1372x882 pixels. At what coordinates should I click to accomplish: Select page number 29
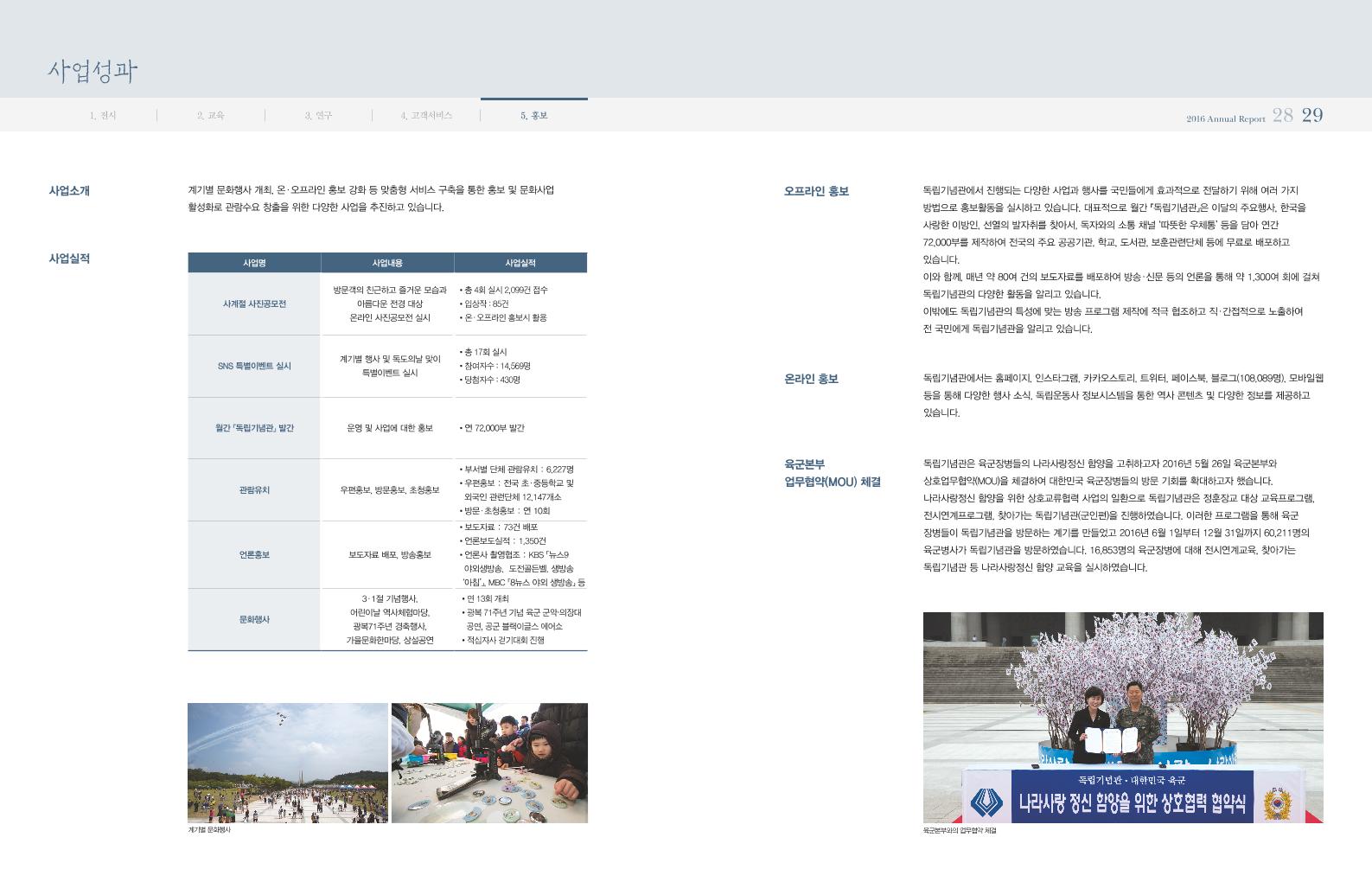(1312, 115)
